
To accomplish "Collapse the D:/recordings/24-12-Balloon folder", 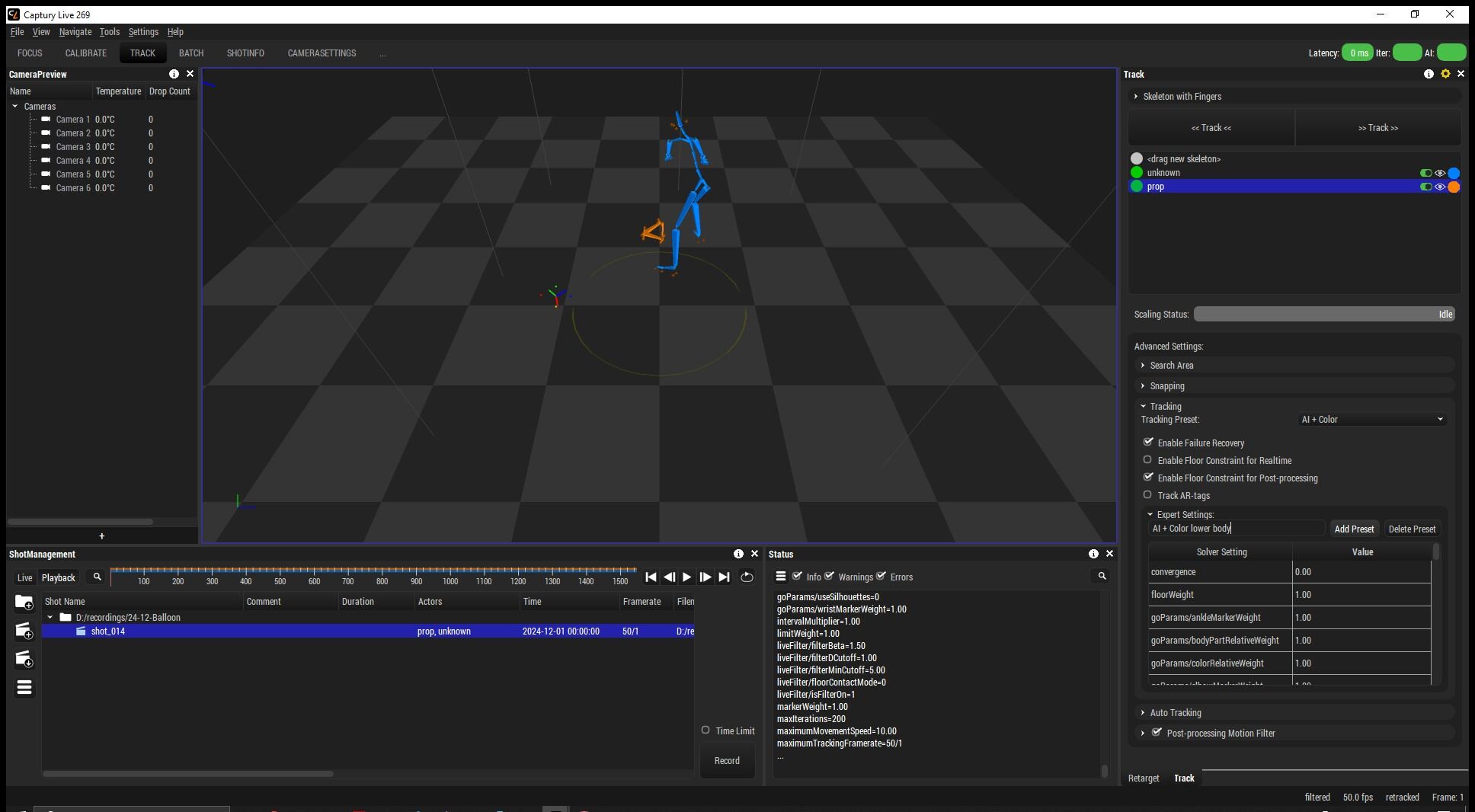I will click(50, 618).
